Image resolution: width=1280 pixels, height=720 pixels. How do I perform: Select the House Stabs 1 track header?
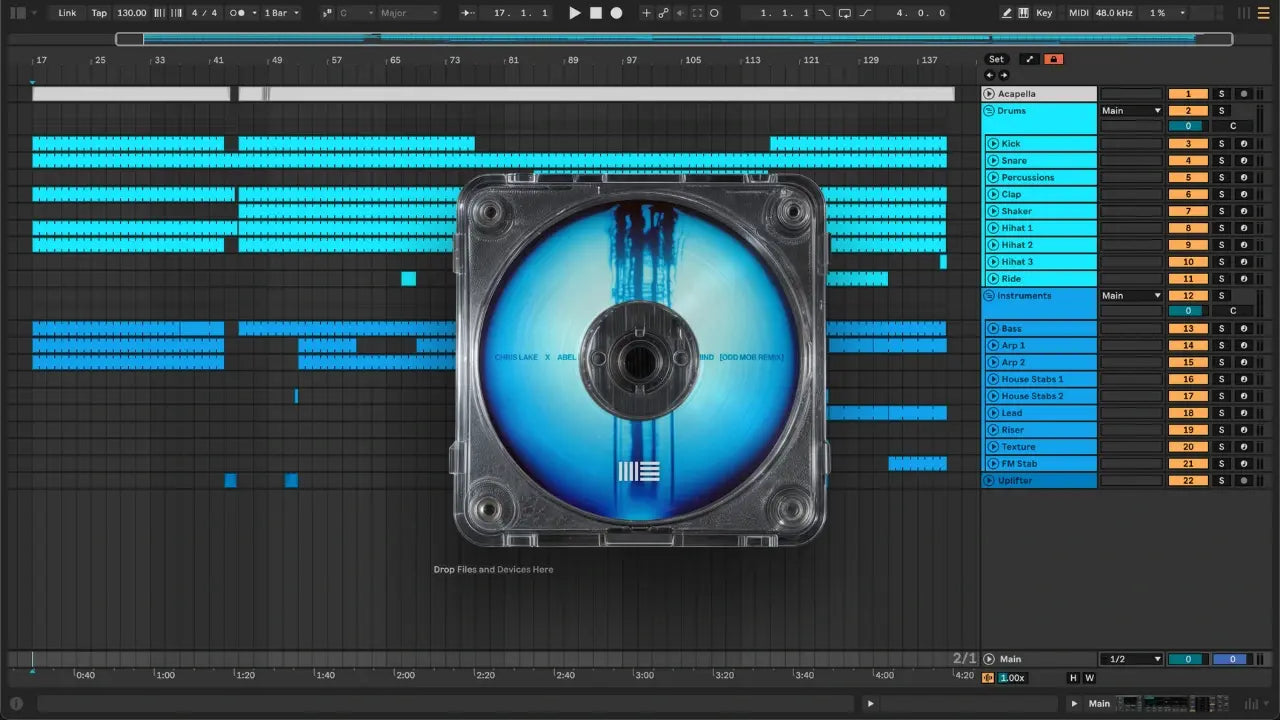pyautogui.click(x=1041, y=380)
